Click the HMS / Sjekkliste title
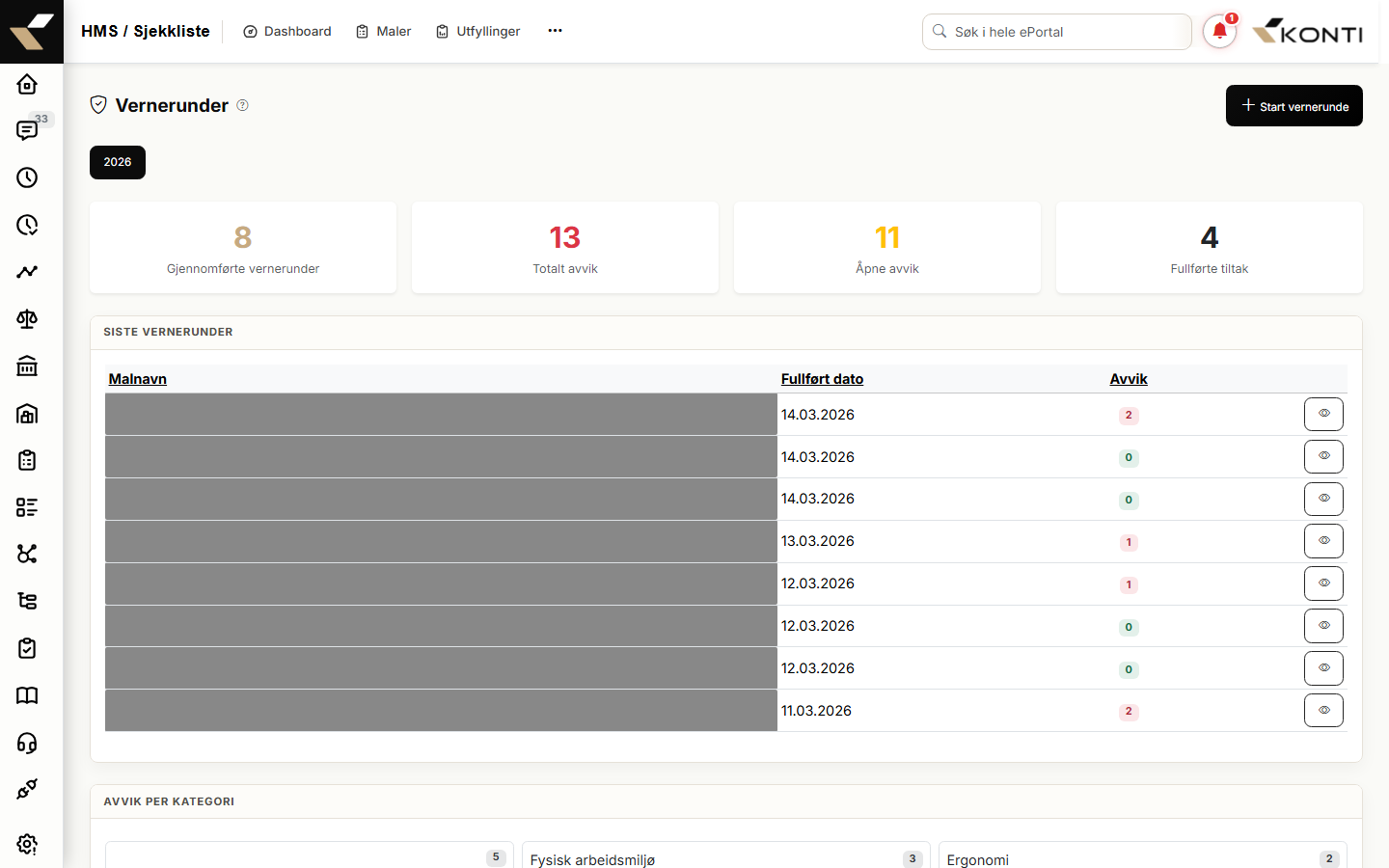 146,32
